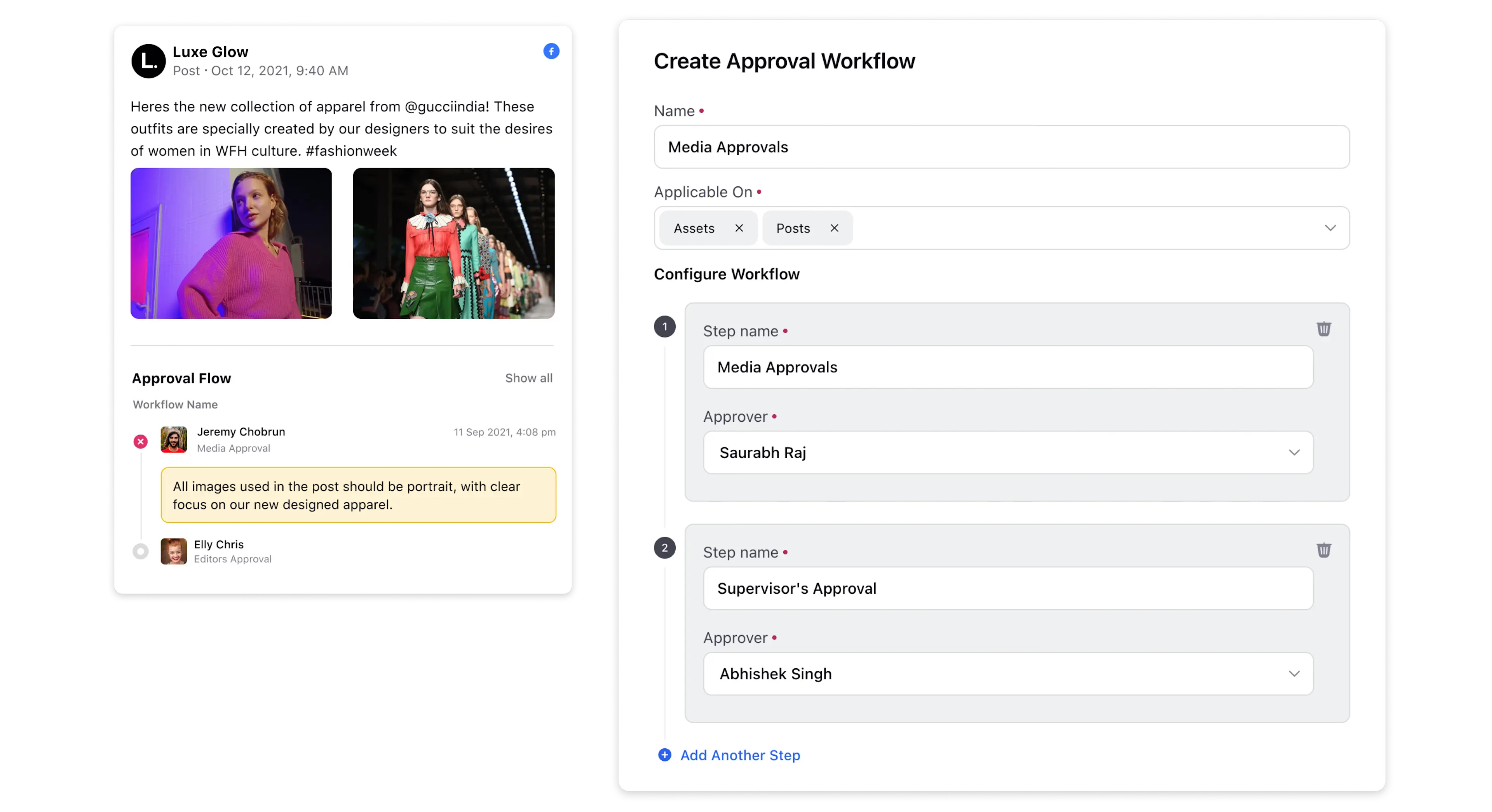Delete step 2 with its trash icon
The height and width of the screenshot is (812, 1492).
[x=1323, y=550]
